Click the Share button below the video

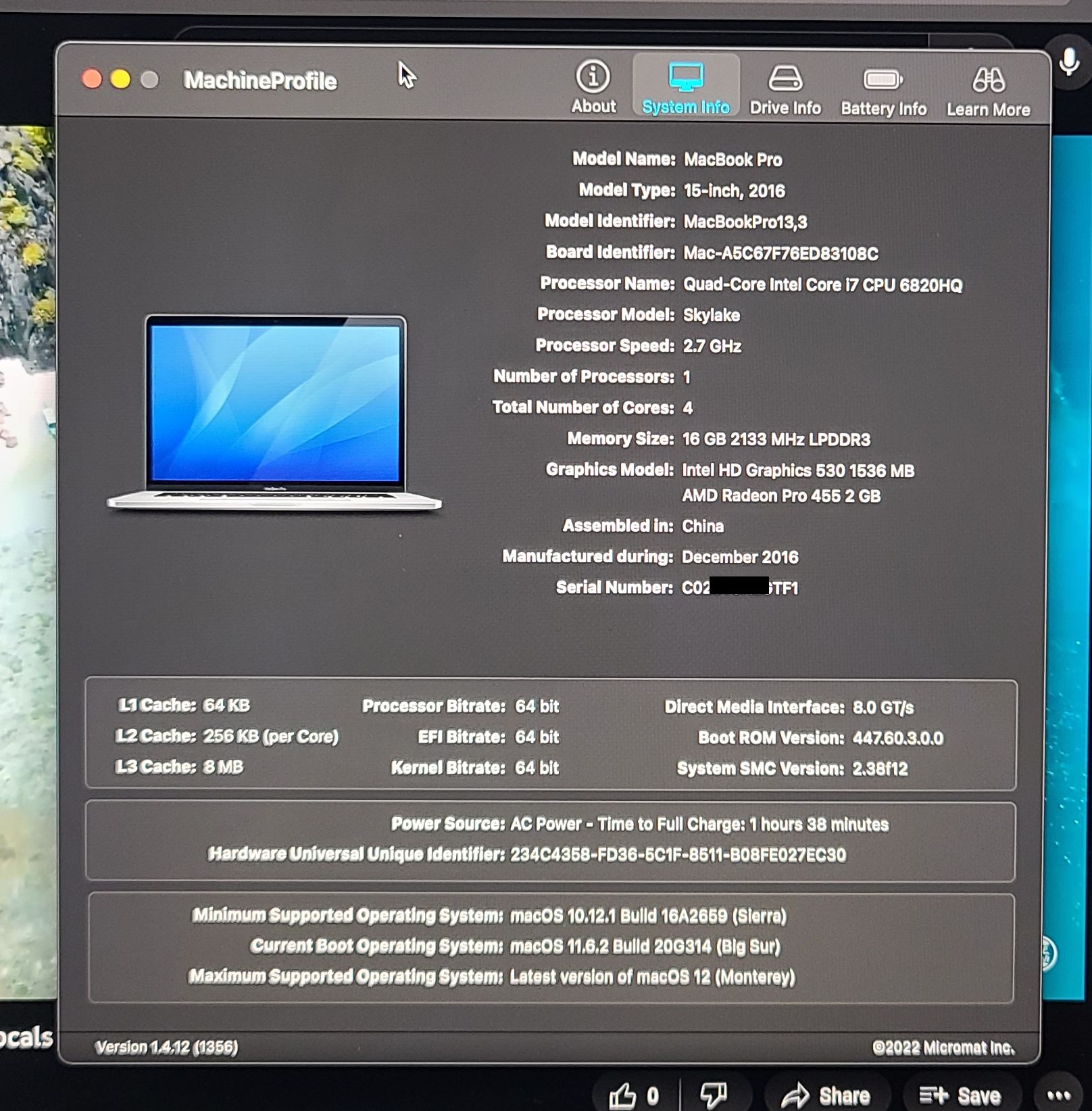pyautogui.click(x=826, y=1095)
